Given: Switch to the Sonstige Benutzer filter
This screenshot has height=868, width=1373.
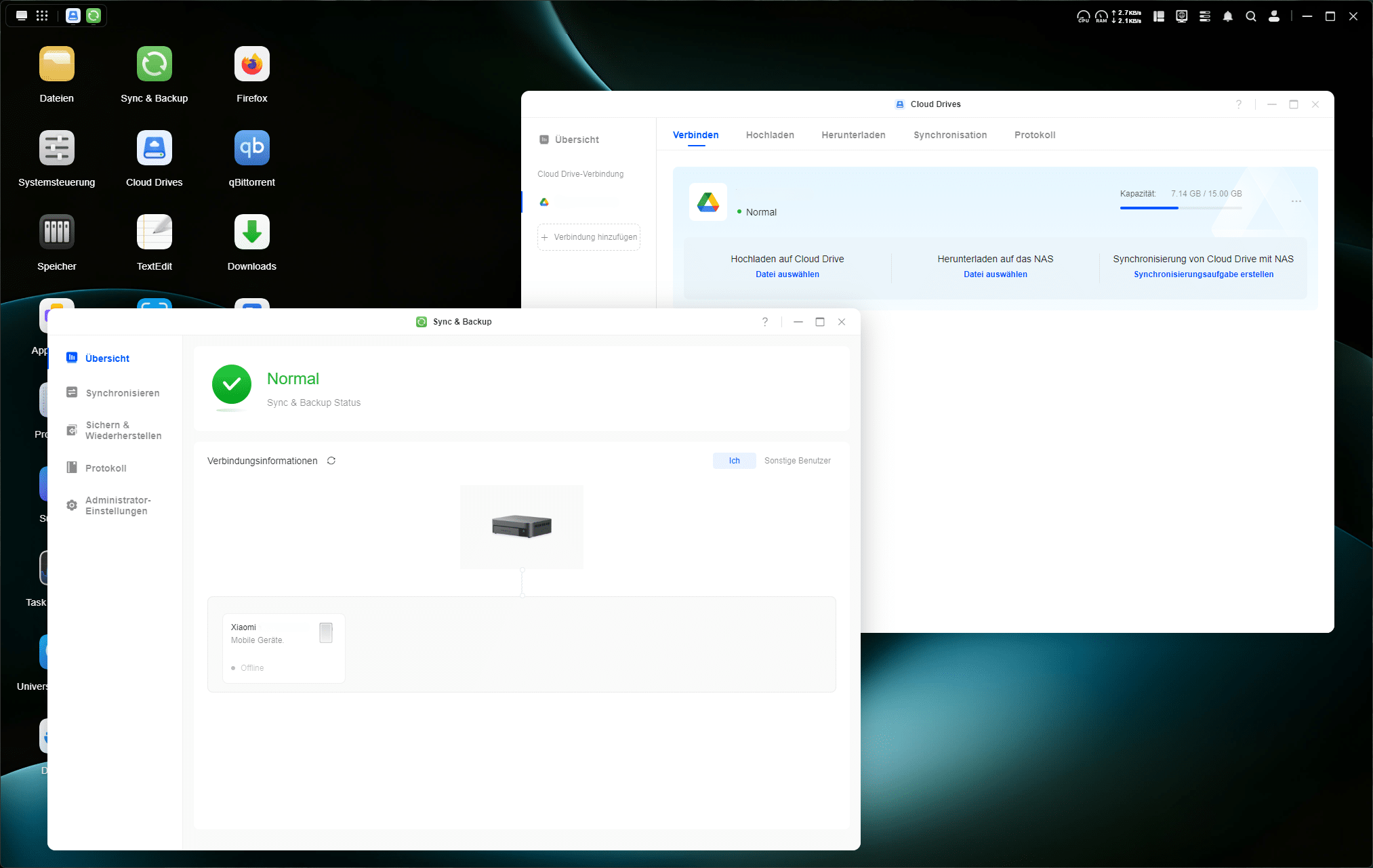Looking at the screenshot, I should pos(797,461).
